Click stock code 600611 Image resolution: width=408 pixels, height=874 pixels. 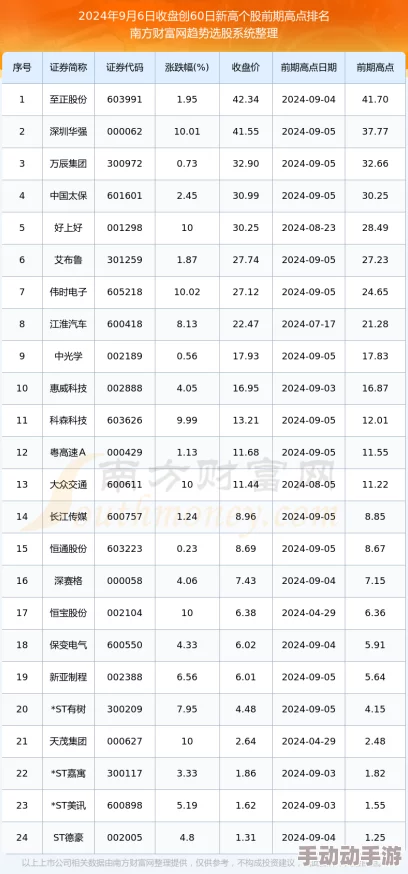[125, 484]
